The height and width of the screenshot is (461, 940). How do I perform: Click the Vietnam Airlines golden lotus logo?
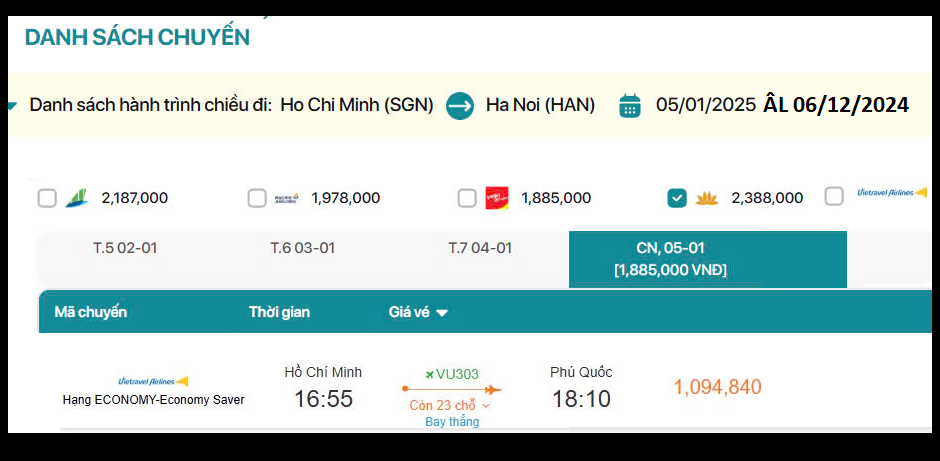(x=707, y=198)
